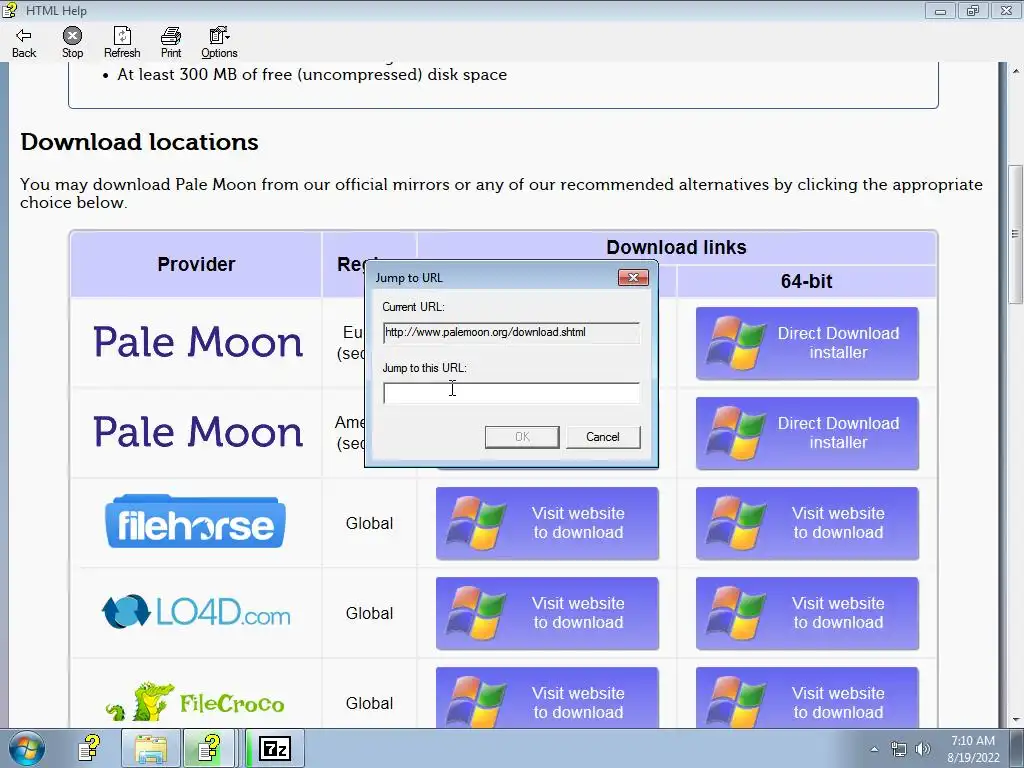The height and width of the screenshot is (768, 1024).
Task: Visit FileHorse website for 64-bit download
Action: pos(807,523)
